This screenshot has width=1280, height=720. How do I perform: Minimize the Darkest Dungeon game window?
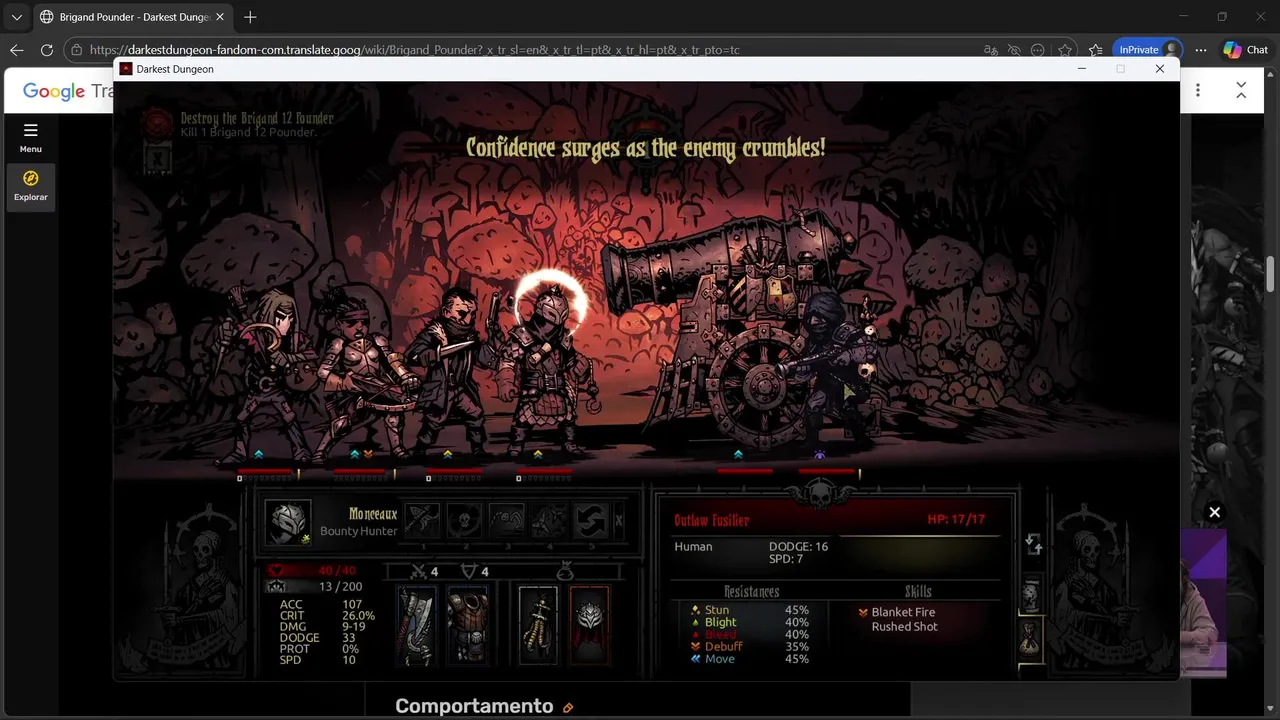coord(1081,69)
